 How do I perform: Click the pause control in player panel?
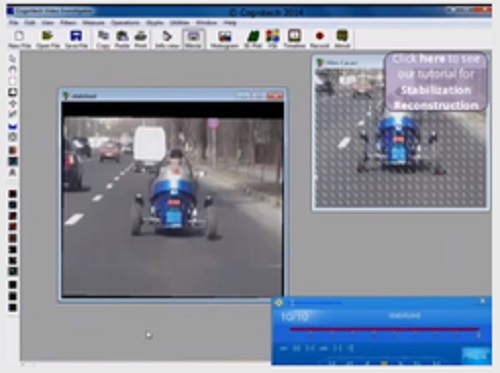[337, 348]
